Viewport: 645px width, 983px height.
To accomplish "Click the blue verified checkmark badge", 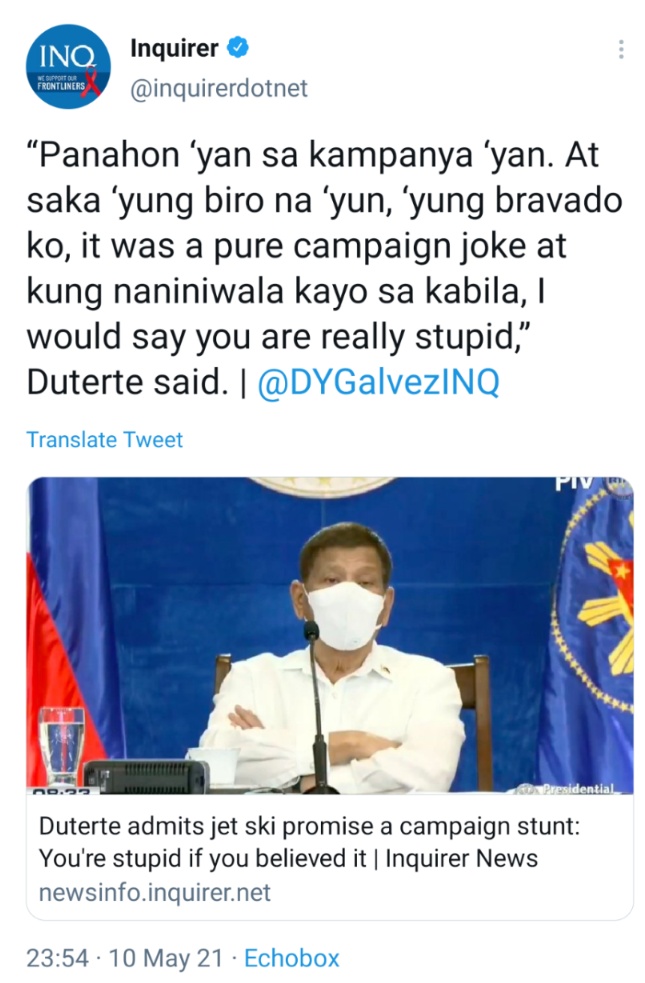I will [238, 48].
